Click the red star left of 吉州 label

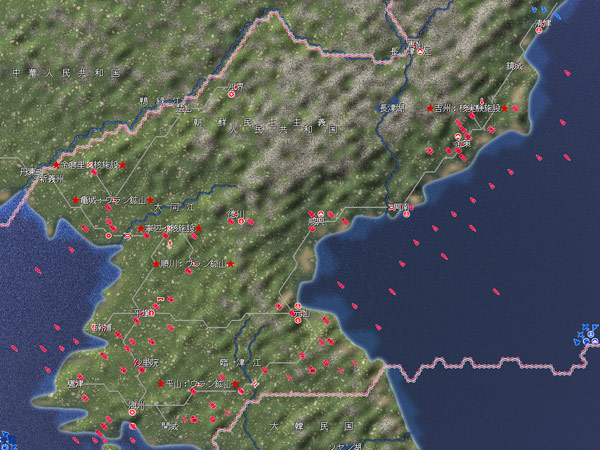click(x=430, y=109)
